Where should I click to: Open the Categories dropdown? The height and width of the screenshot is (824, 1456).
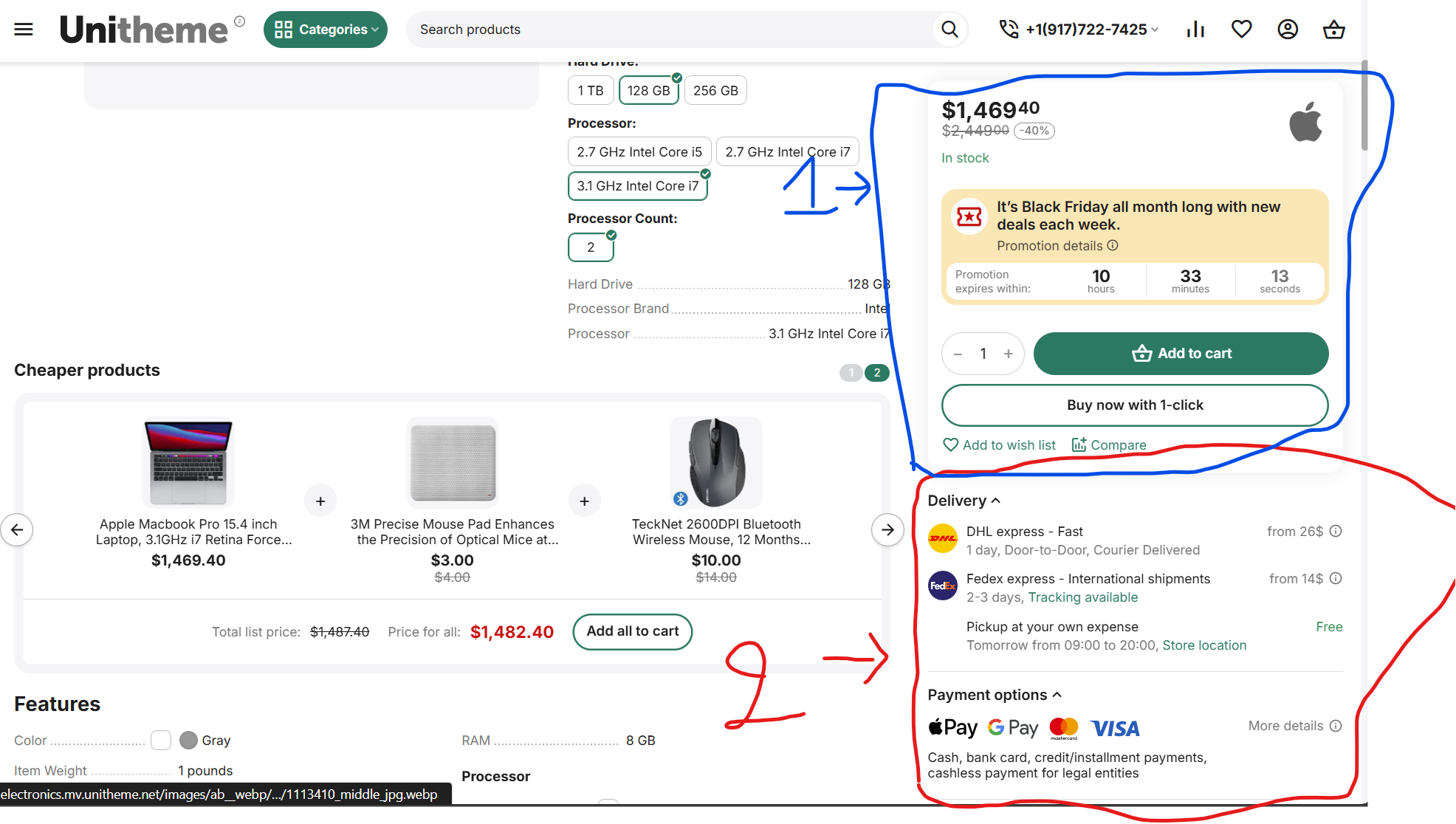[326, 30]
